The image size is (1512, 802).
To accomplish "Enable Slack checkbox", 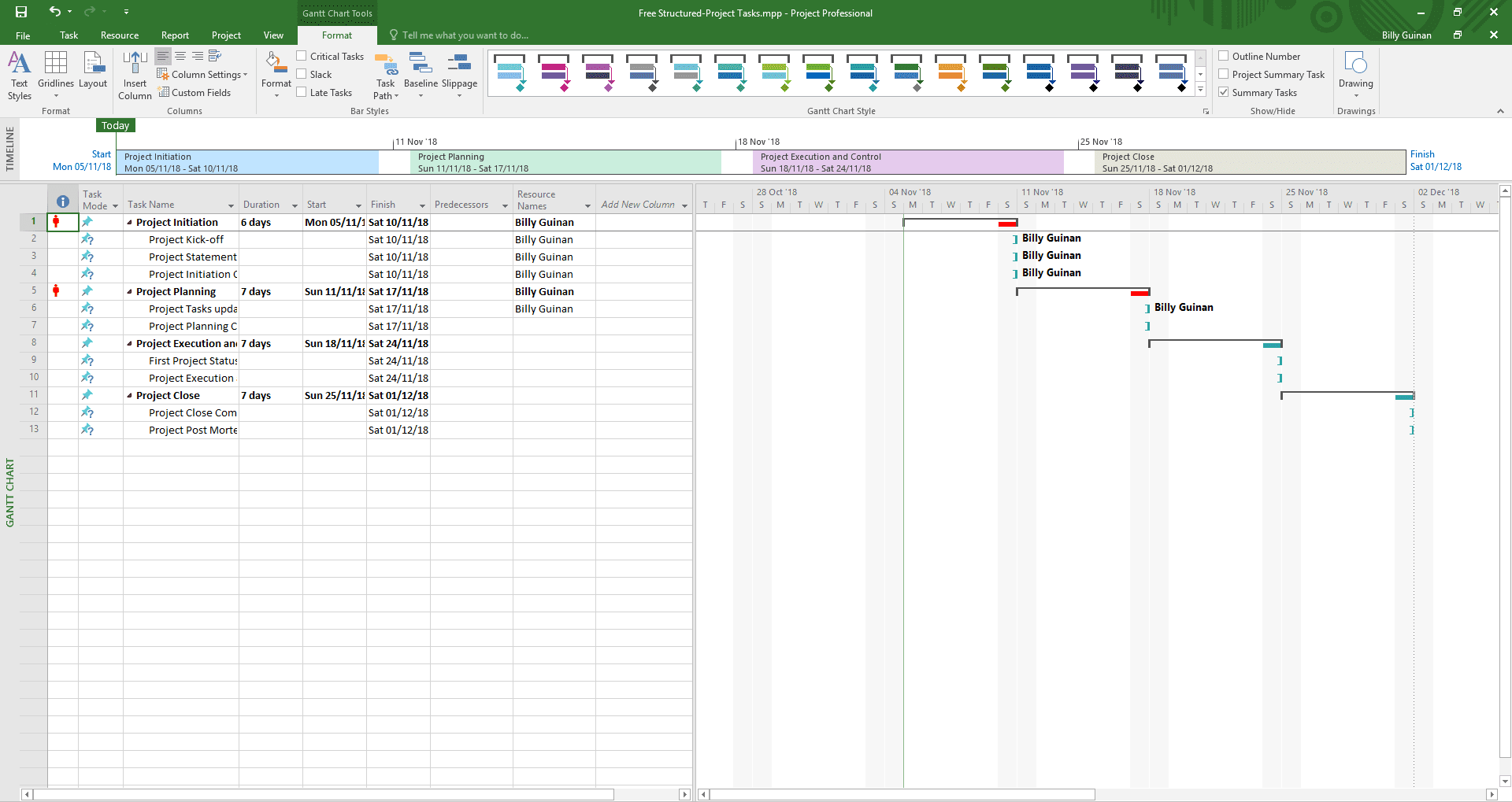I will [302, 74].
